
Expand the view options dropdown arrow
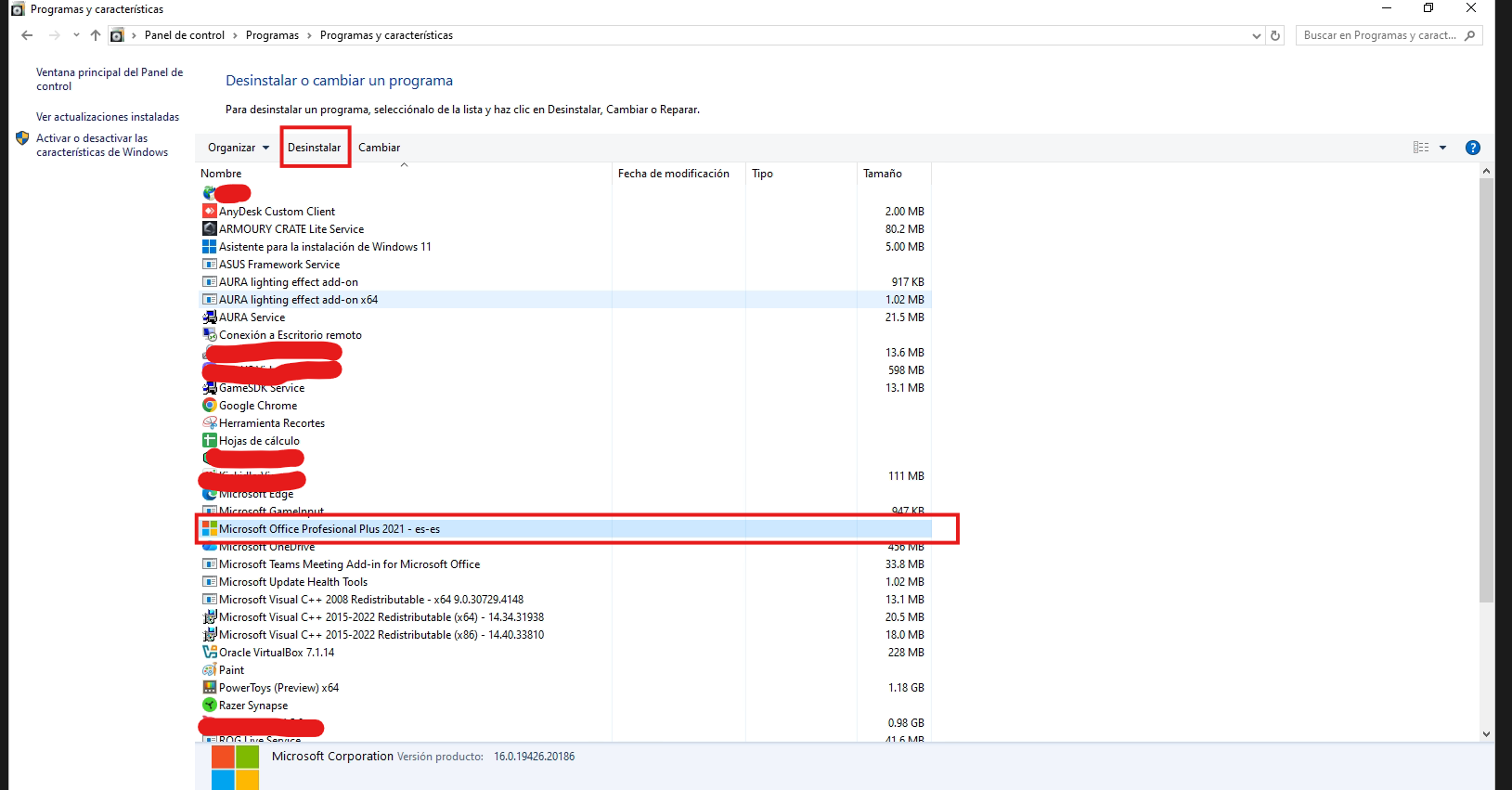tap(1442, 148)
